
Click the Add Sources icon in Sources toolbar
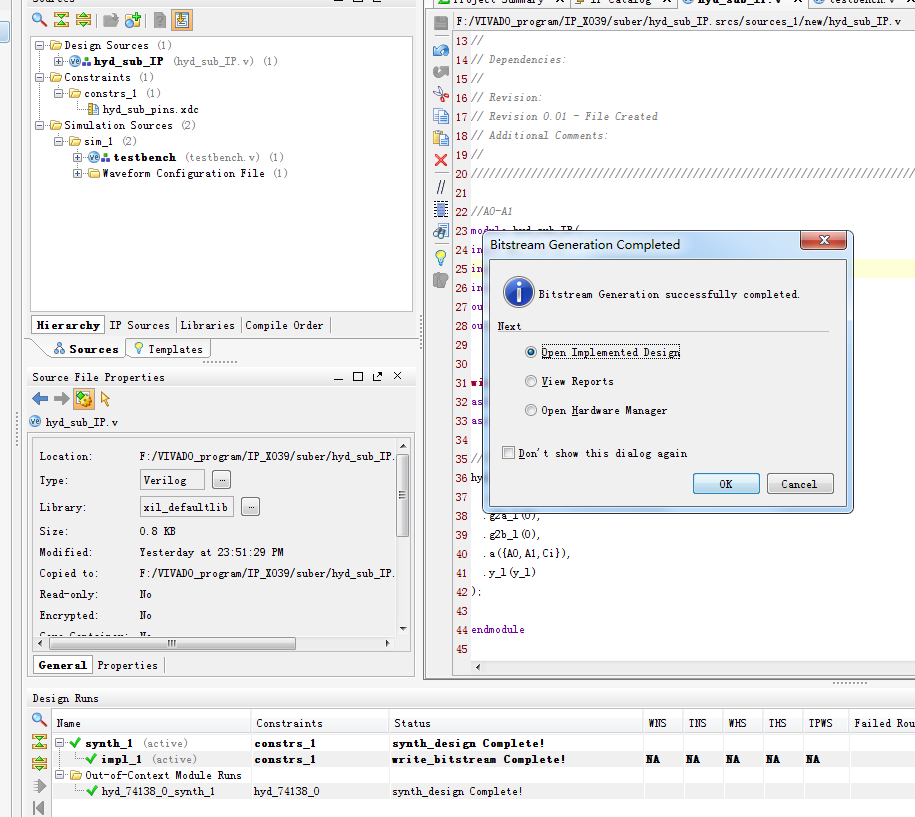pyautogui.click(x=132, y=19)
